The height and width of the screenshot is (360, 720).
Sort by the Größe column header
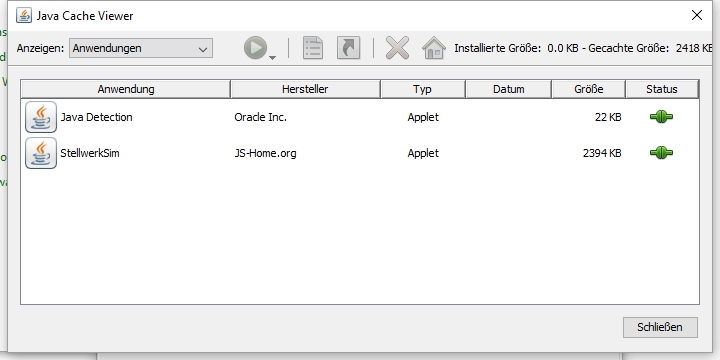coord(589,89)
